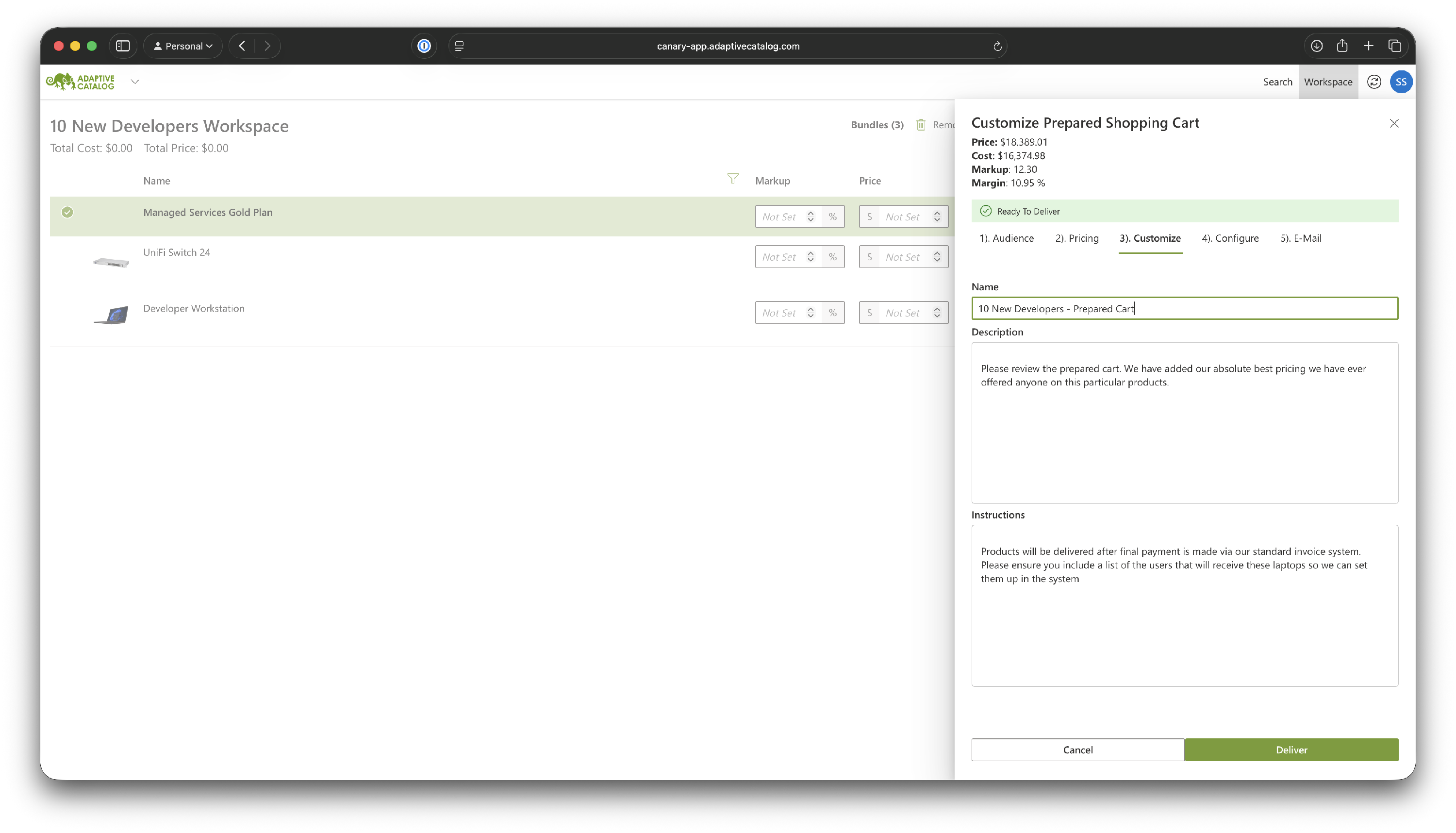The image size is (1456, 833).
Task: Toggle browser sidebar panel icon
Action: 123,46
